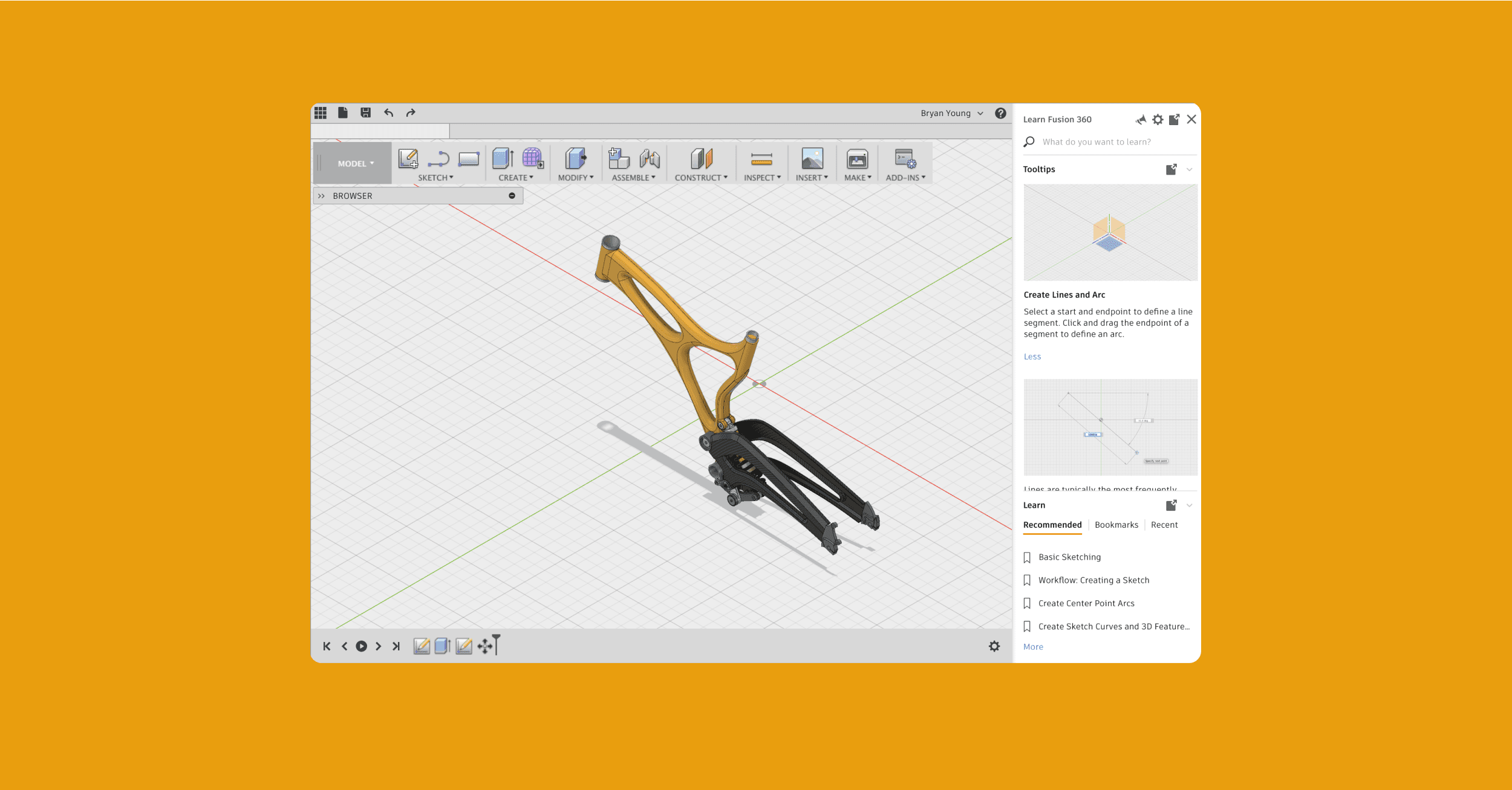
Task: Click the Measure ruler icon
Action: tap(761, 159)
